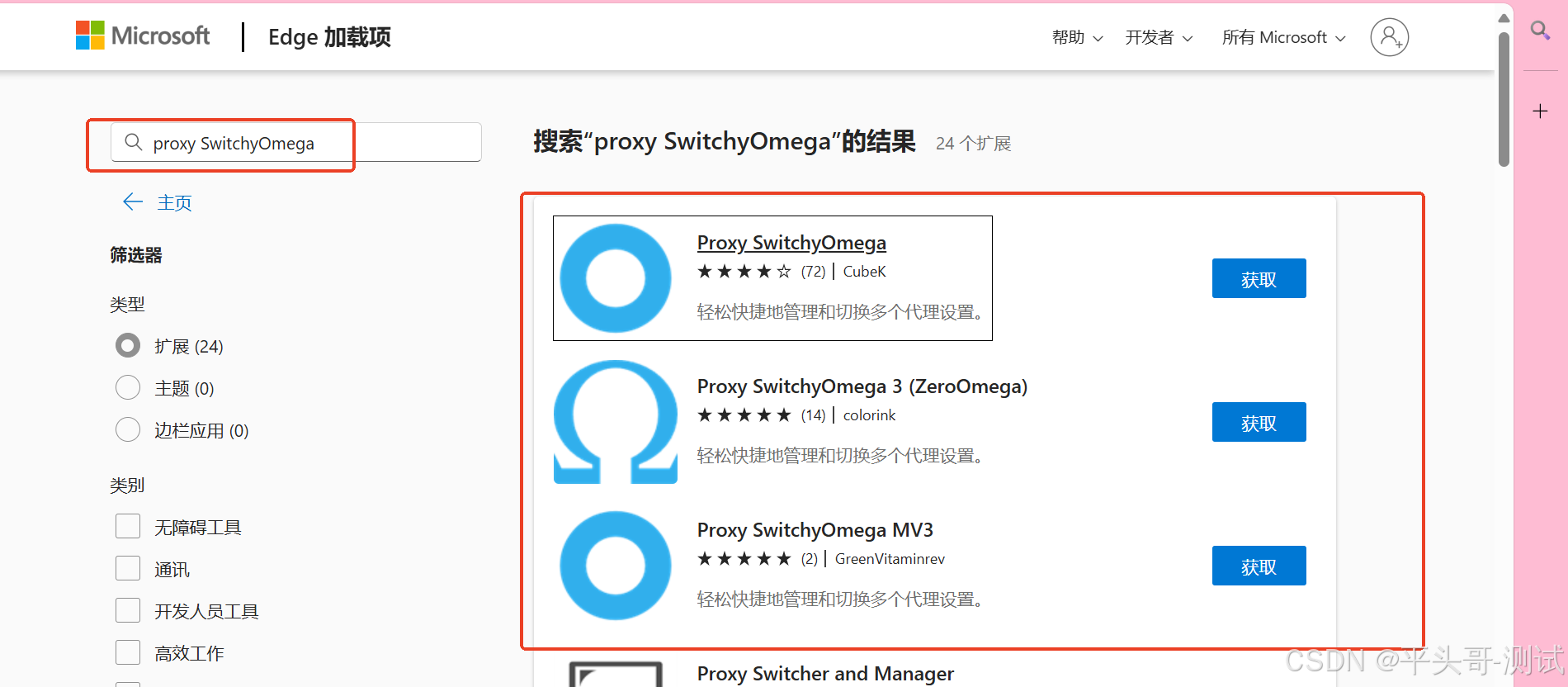Open the Proxy SwitchyOmega title link

point(791,243)
